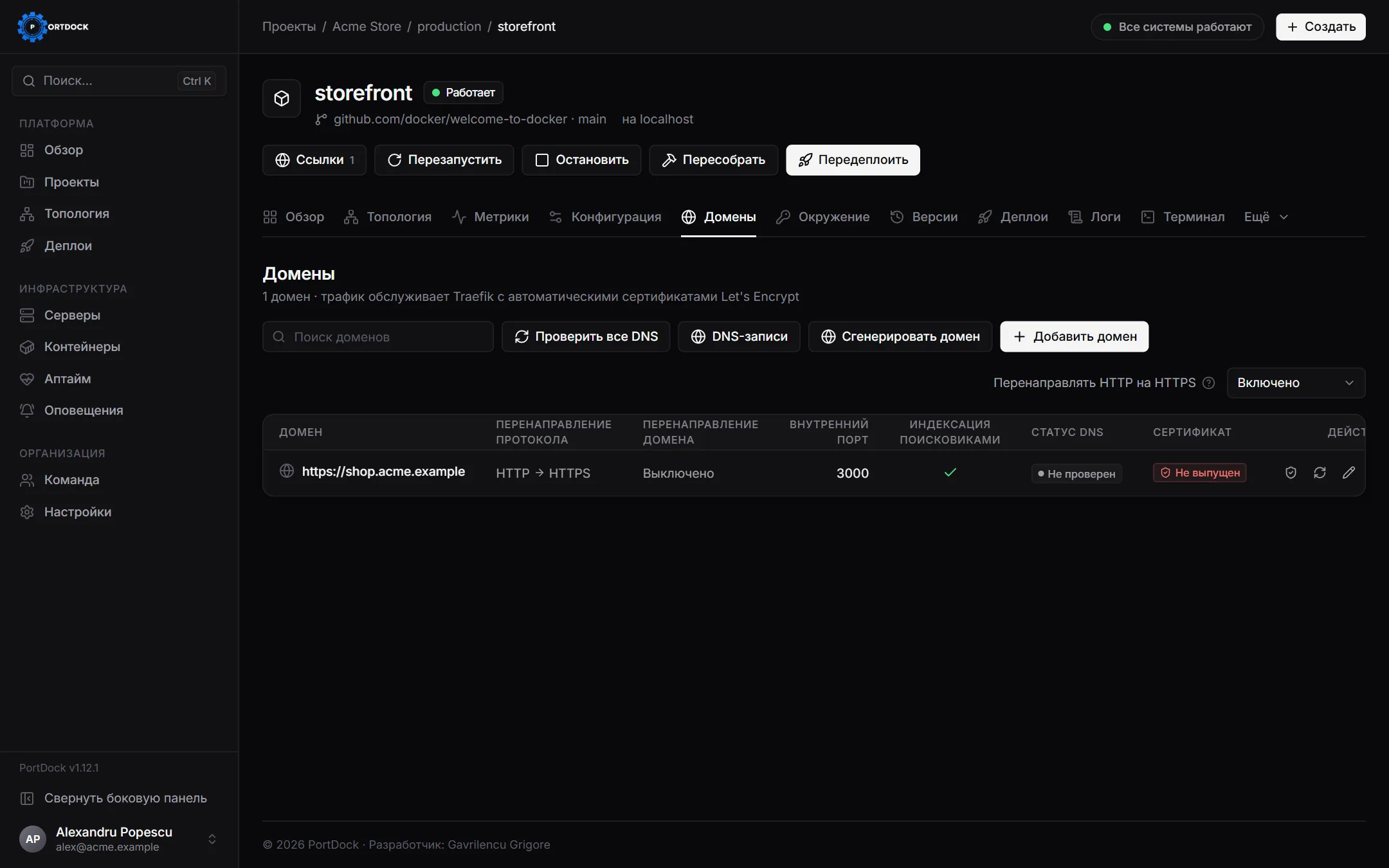This screenshot has height=868, width=1389.
Task: Open Acme Store breadcrumb link
Action: pyautogui.click(x=367, y=26)
